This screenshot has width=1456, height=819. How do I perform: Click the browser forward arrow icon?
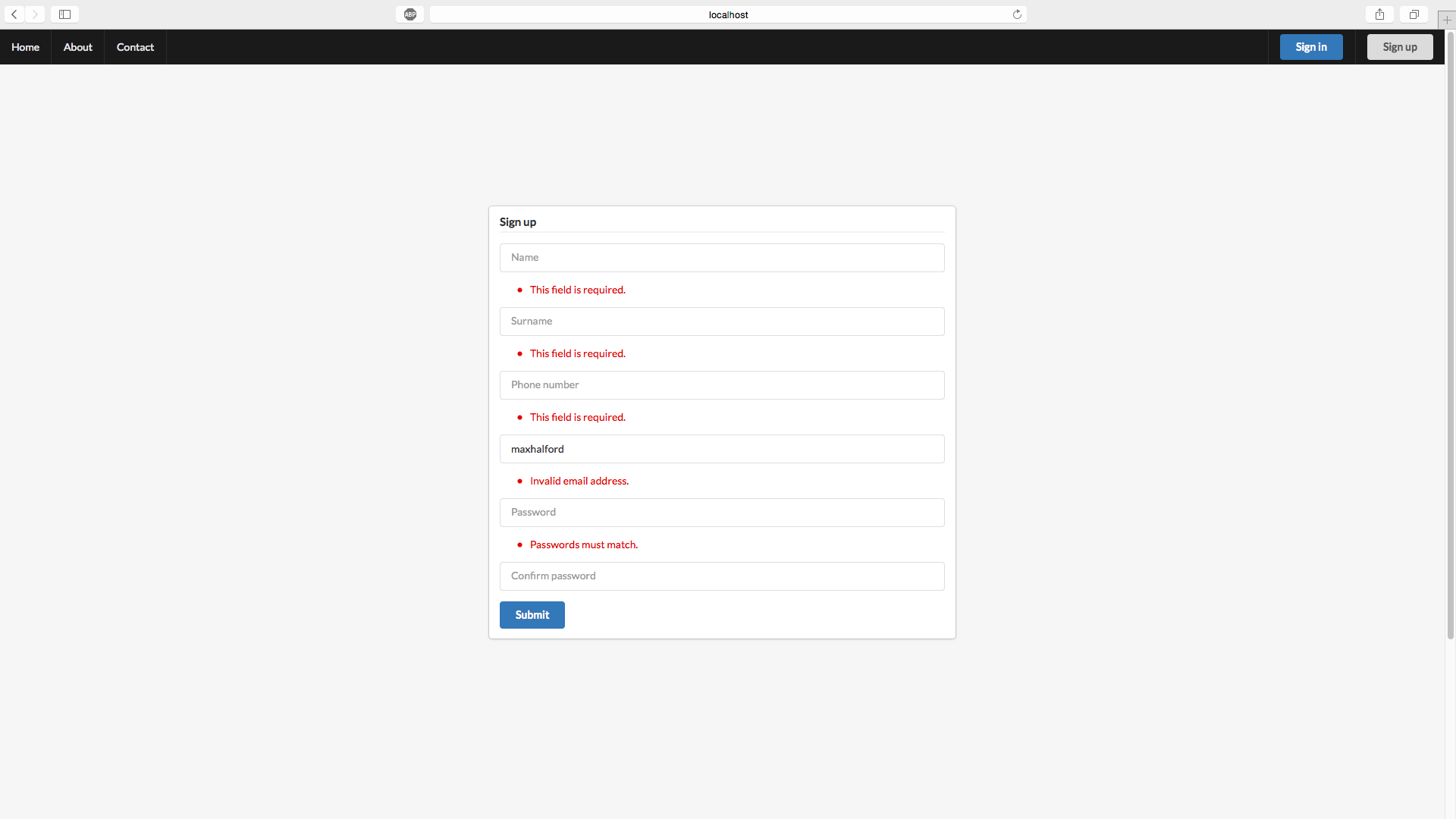coord(35,14)
